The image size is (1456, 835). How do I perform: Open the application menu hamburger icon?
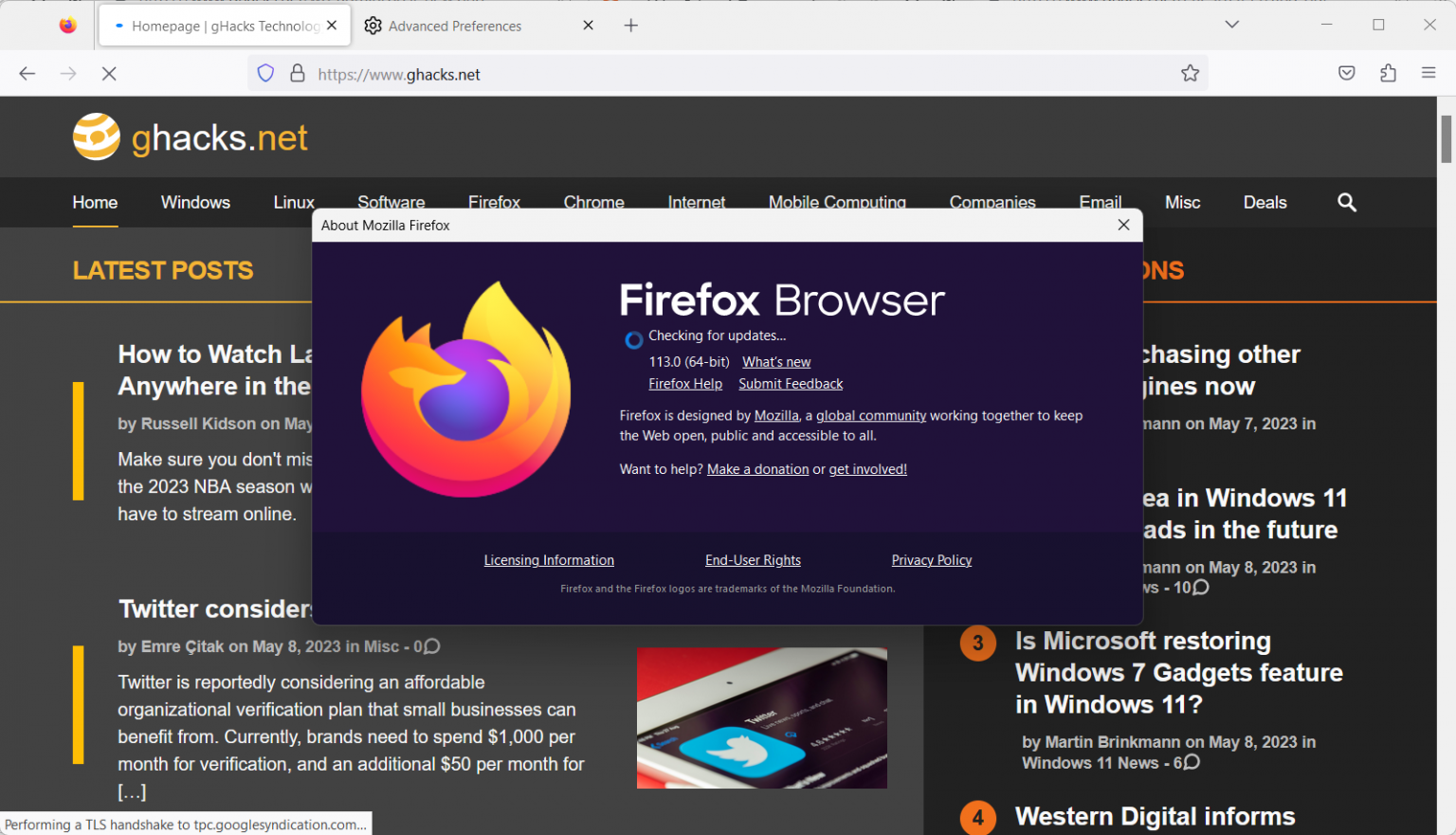(1429, 73)
